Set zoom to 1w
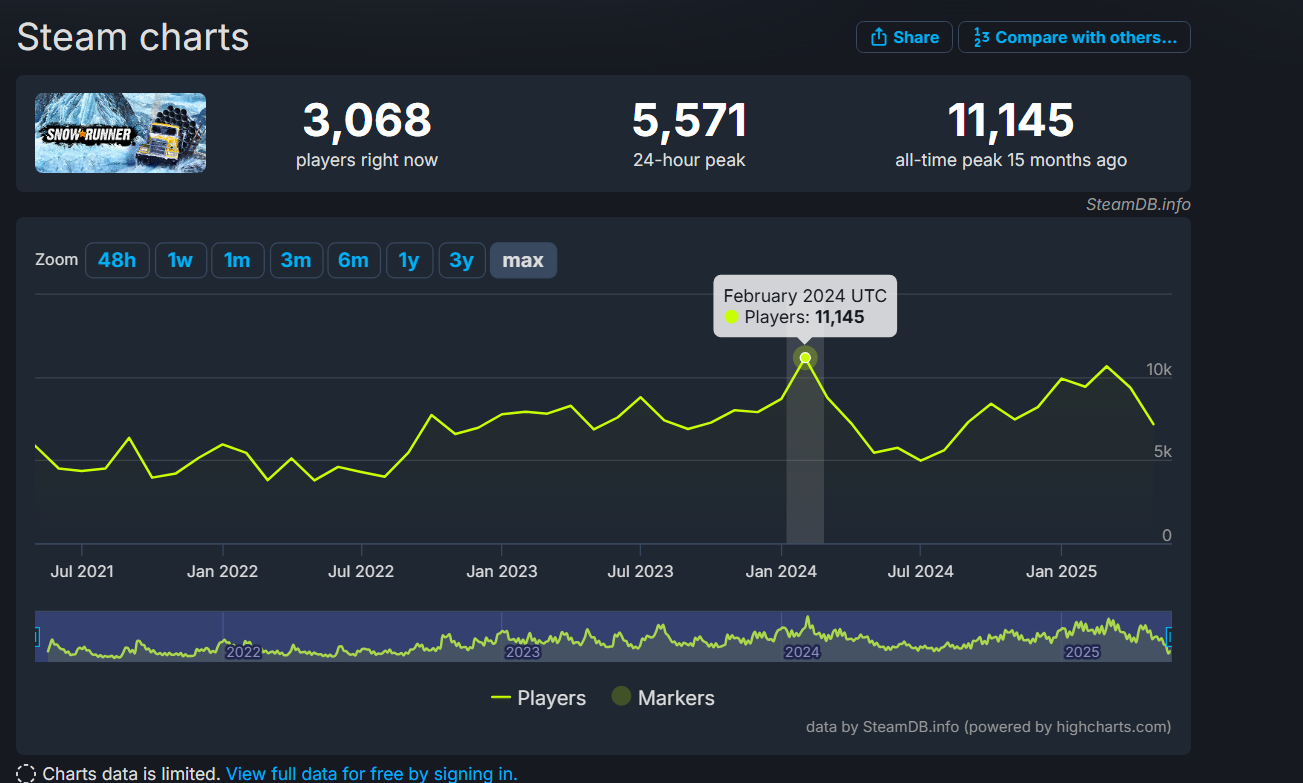This screenshot has width=1303, height=783. (180, 260)
